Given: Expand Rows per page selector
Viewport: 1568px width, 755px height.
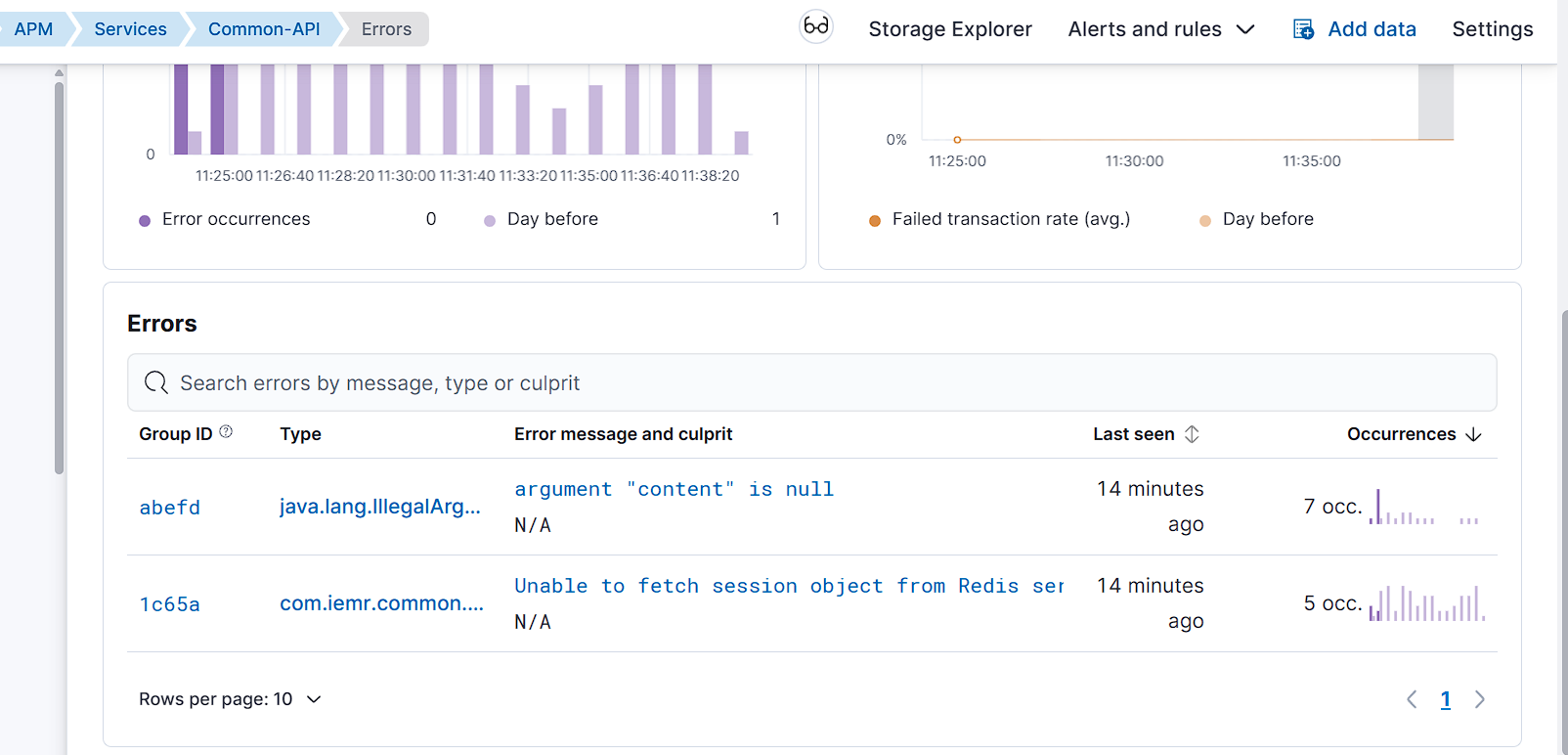Looking at the screenshot, I should (230, 699).
